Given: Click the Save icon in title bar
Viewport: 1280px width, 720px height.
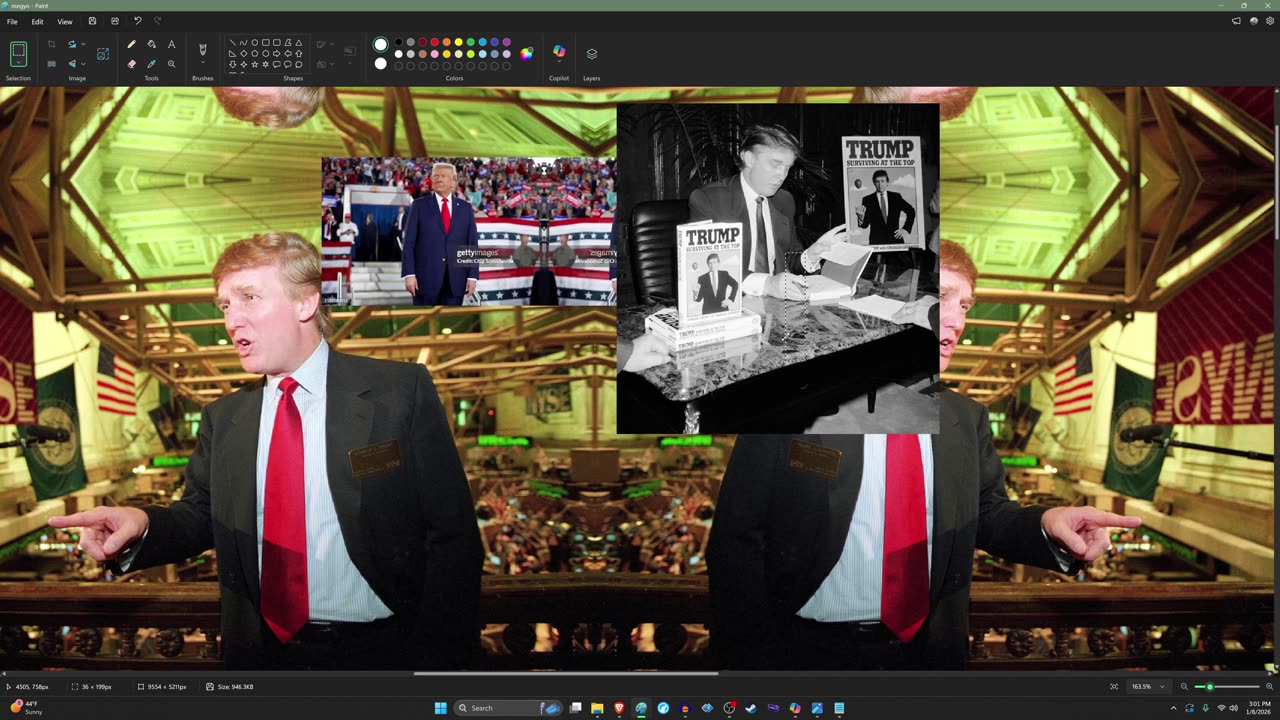Looking at the screenshot, I should 92,21.
